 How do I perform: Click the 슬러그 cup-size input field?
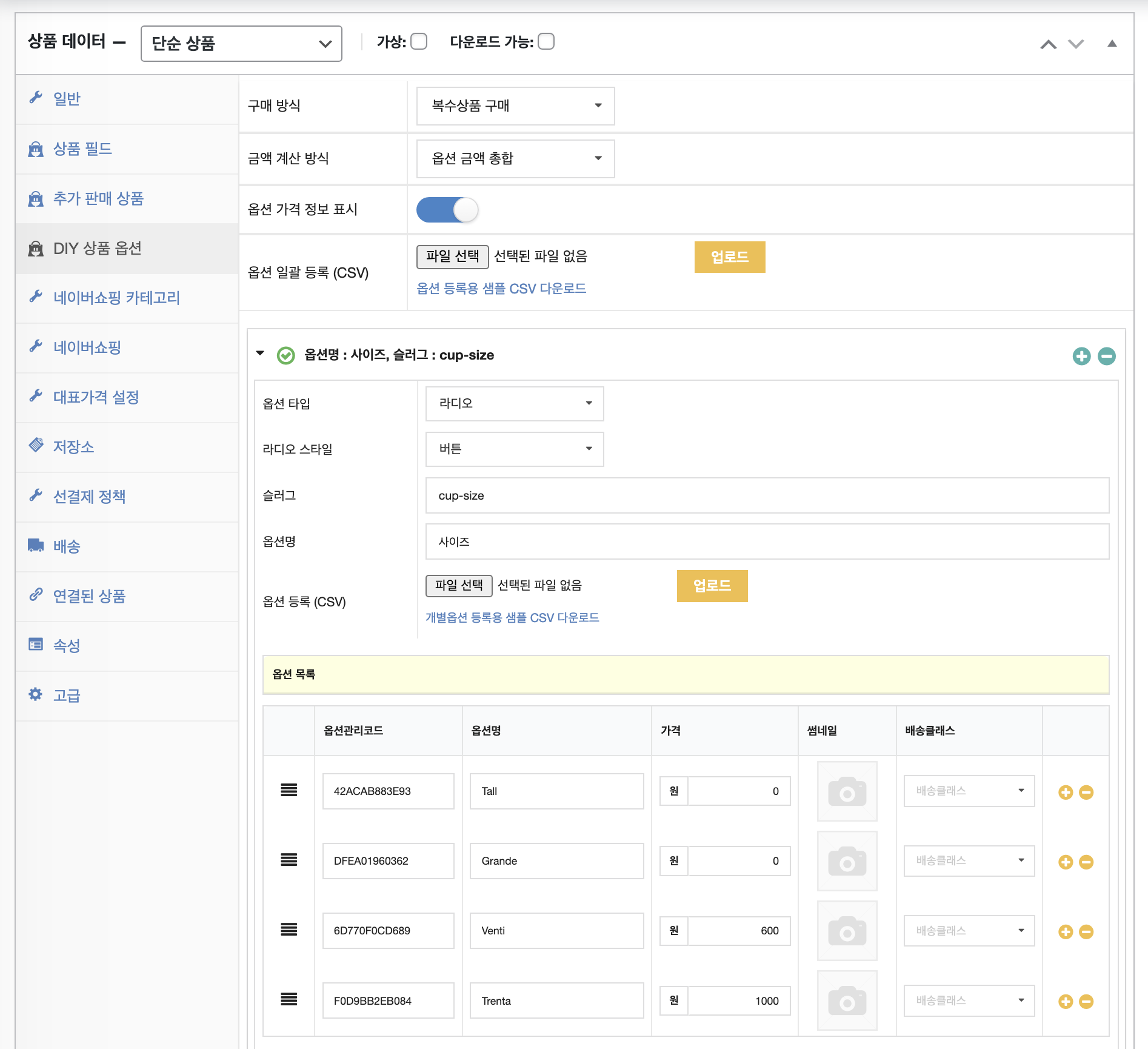coord(767,495)
